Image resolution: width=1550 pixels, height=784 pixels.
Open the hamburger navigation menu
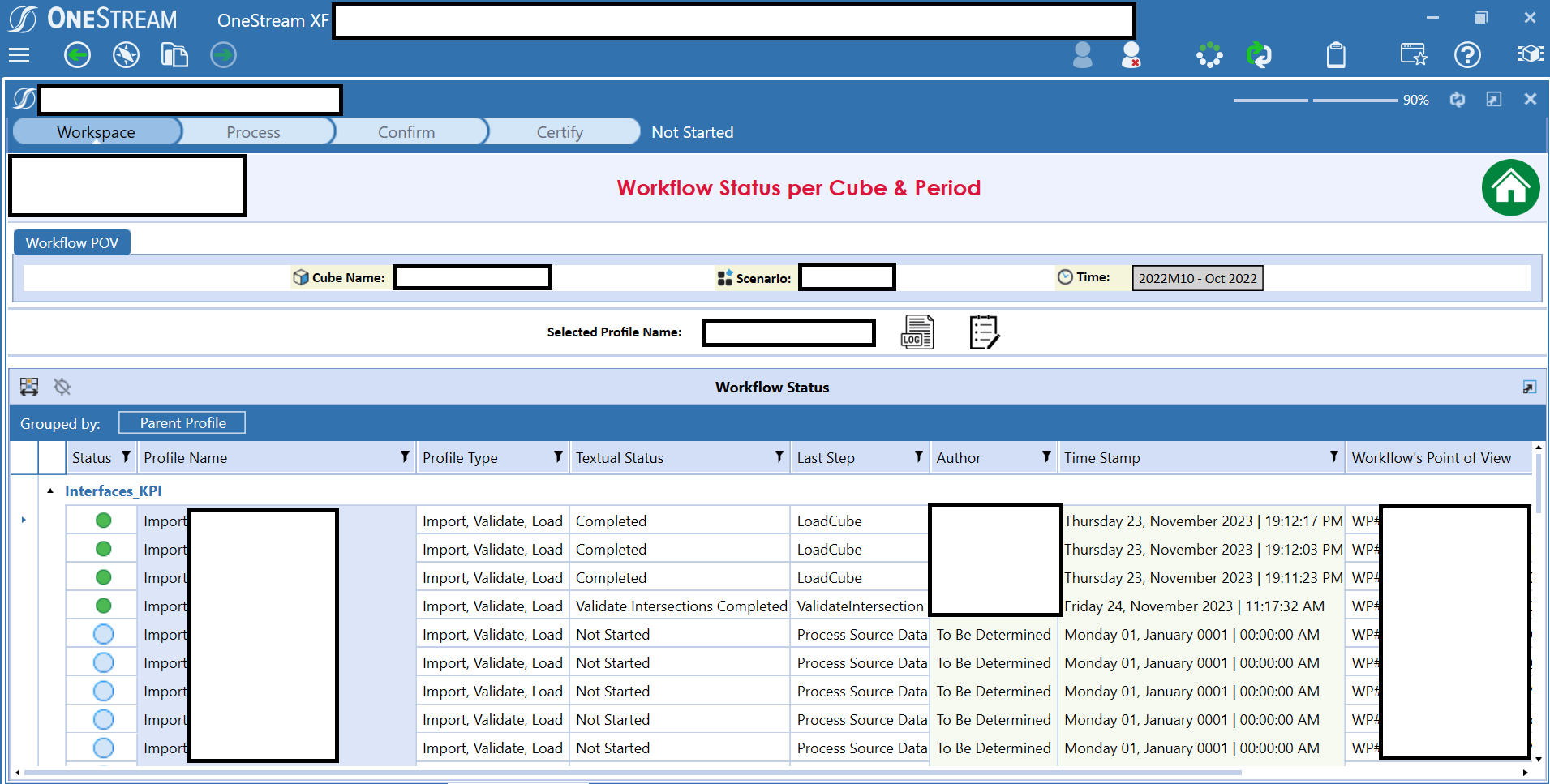coord(19,55)
